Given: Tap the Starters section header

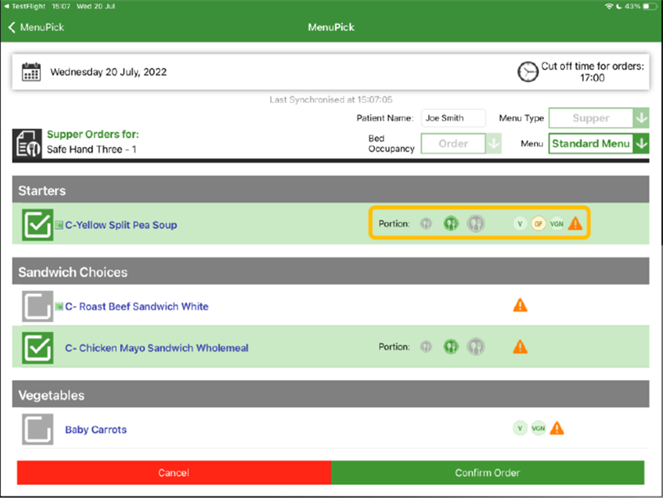Looking at the screenshot, I should point(331,190).
